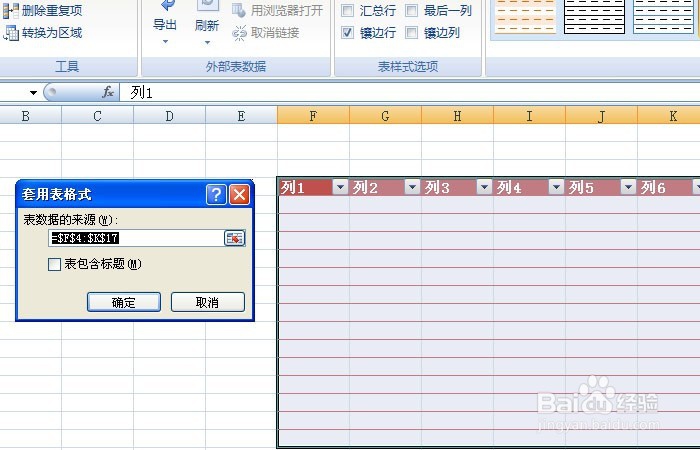Viewport: 700px width, 450px height.
Task: Select column G header
Action: 385,116
